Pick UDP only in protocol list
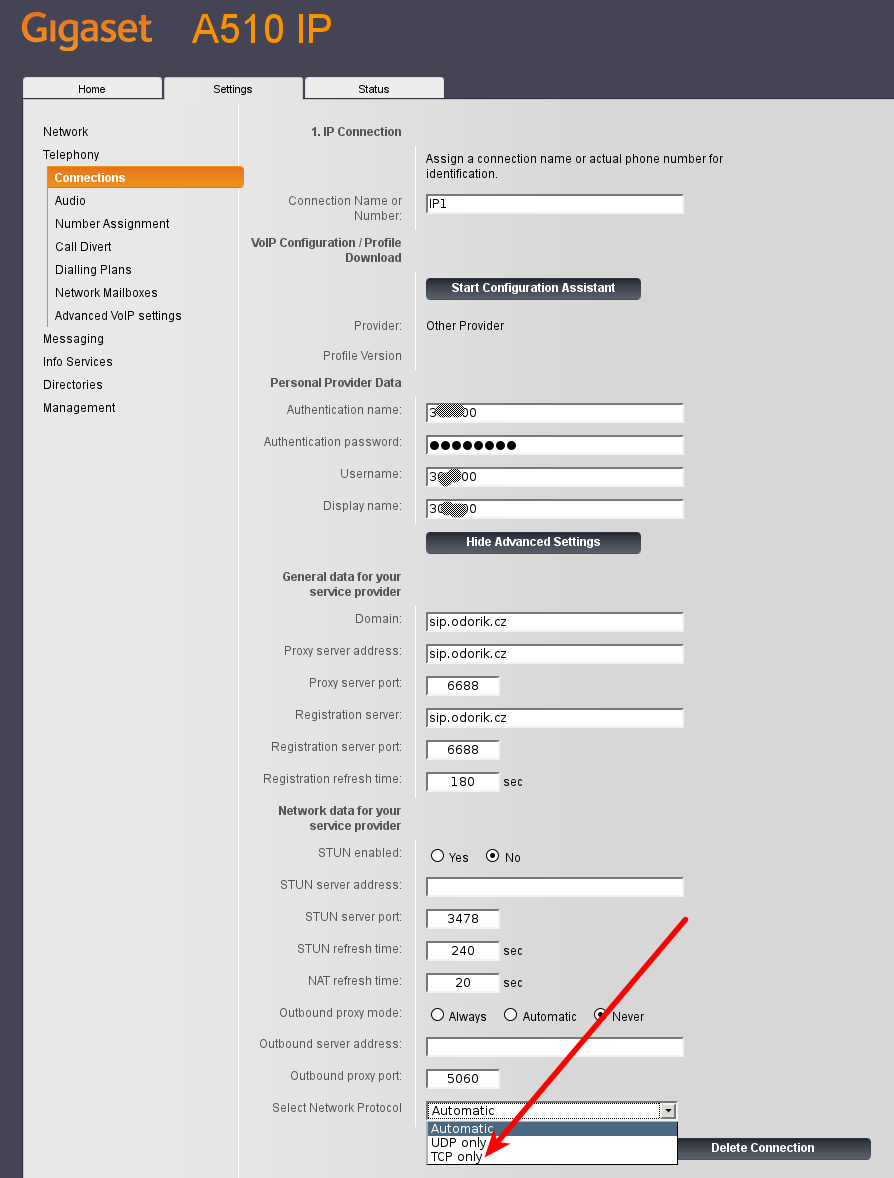Viewport: 894px width, 1178px height. (x=458, y=1143)
